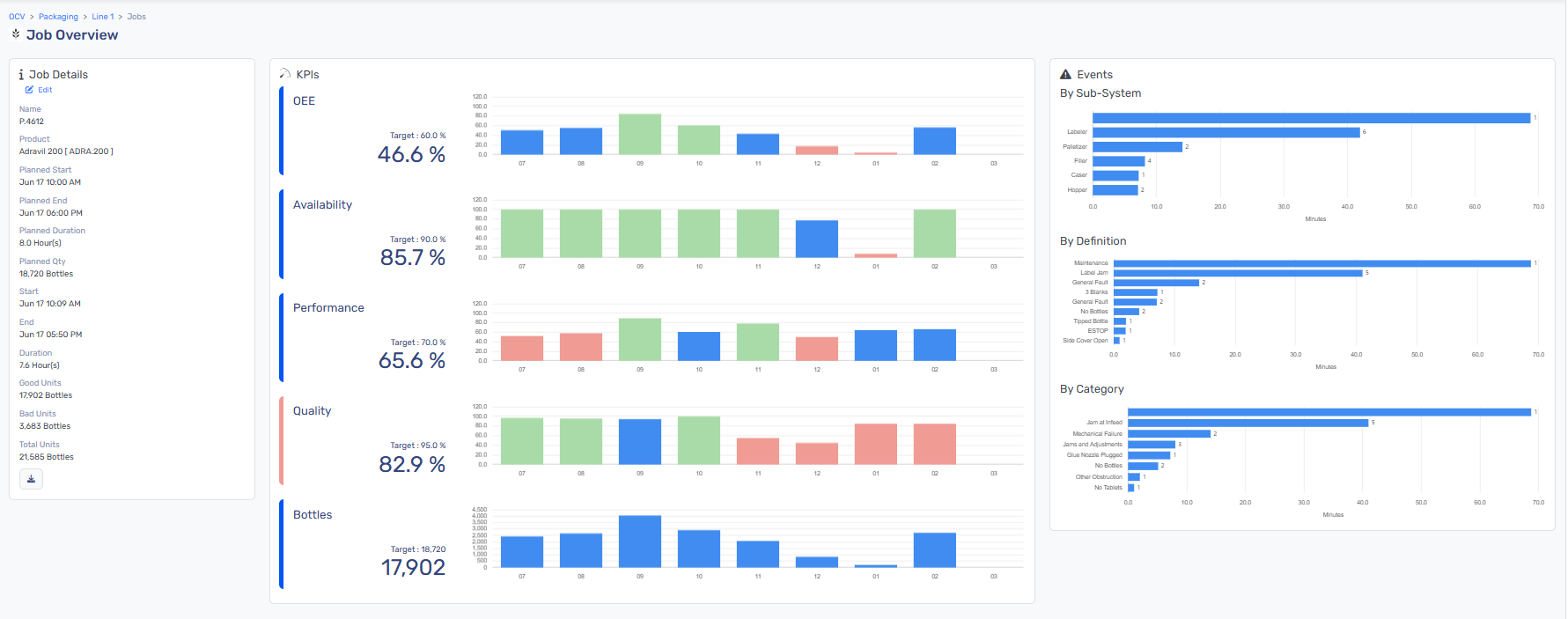Click Planned Qty value 18,720 Bottles
1568x619 pixels.
tap(46, 274)
